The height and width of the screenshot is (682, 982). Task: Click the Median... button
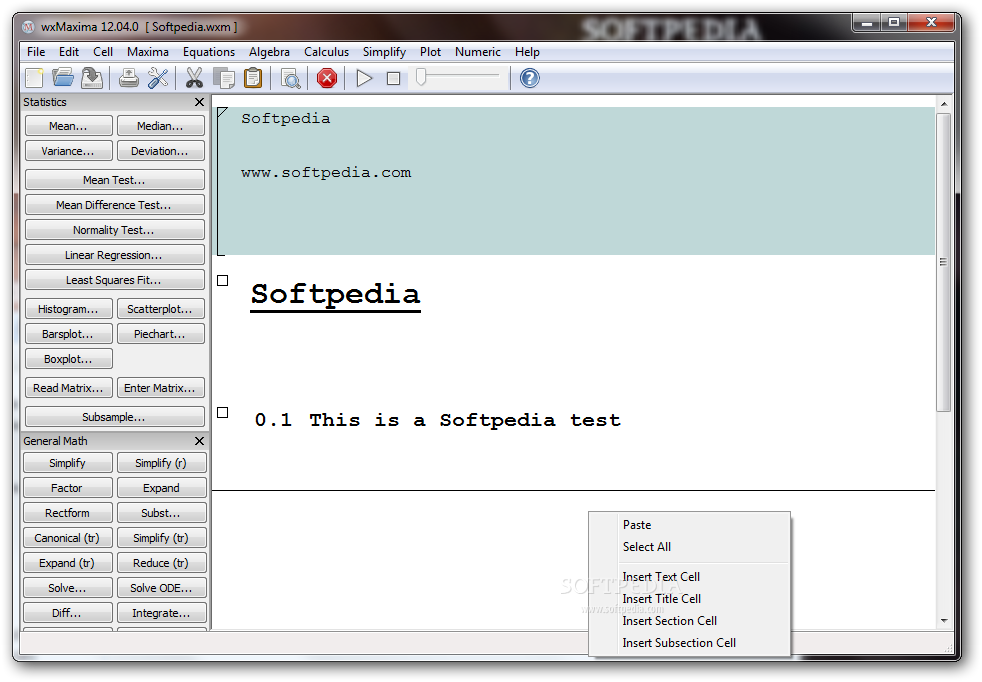tap(161, 126)
